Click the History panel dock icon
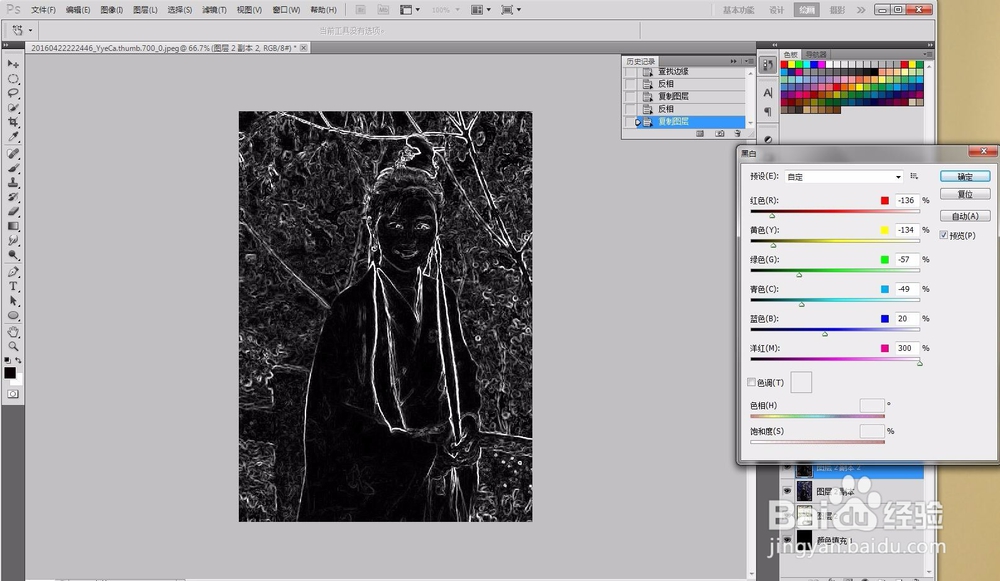Screen dimensions: 1000x581 [768, 65]
